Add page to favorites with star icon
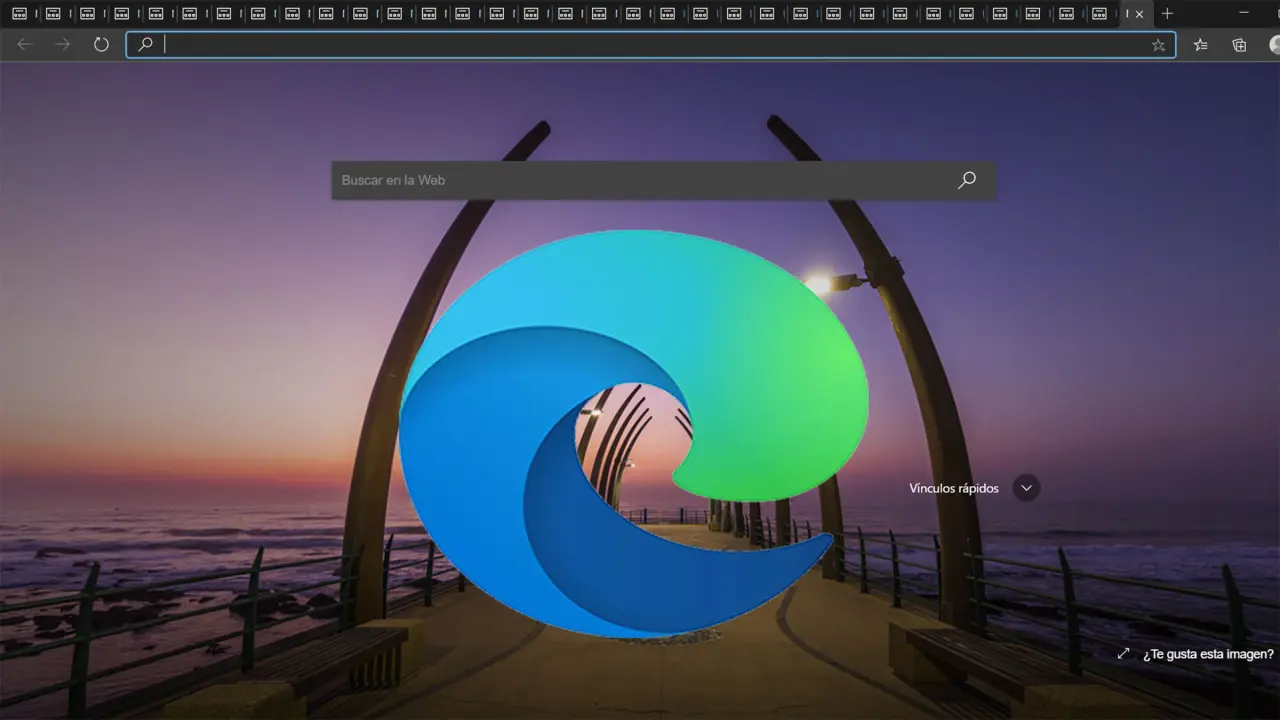Viewport: 1280px width, 720px height. click(x=1158, y=45)
